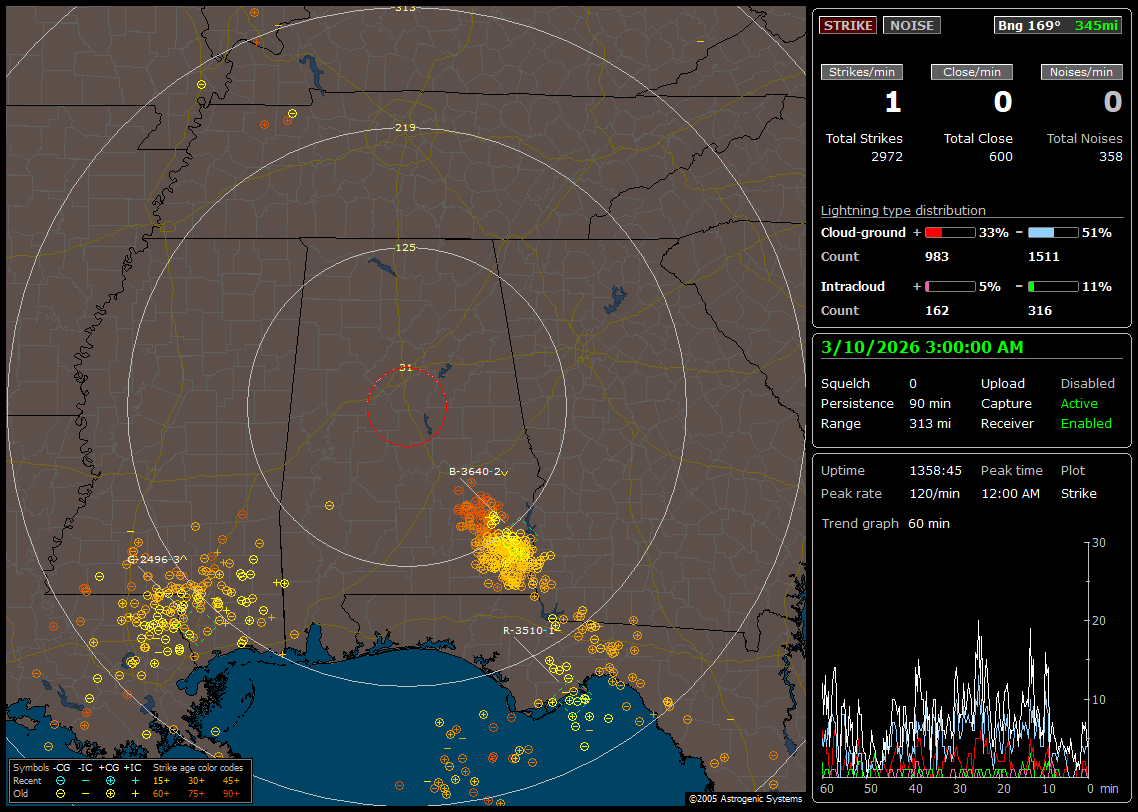Click the G-2496-3 storm cell label
The width and height of the screenshot is (1138, 812).
pos(153,559)
